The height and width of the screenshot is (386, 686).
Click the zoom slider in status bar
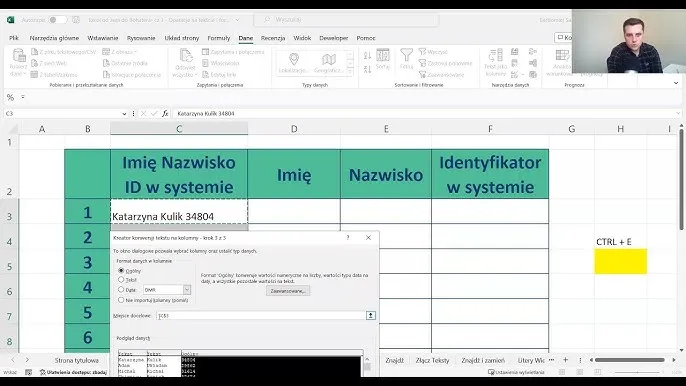pos(637,372)
